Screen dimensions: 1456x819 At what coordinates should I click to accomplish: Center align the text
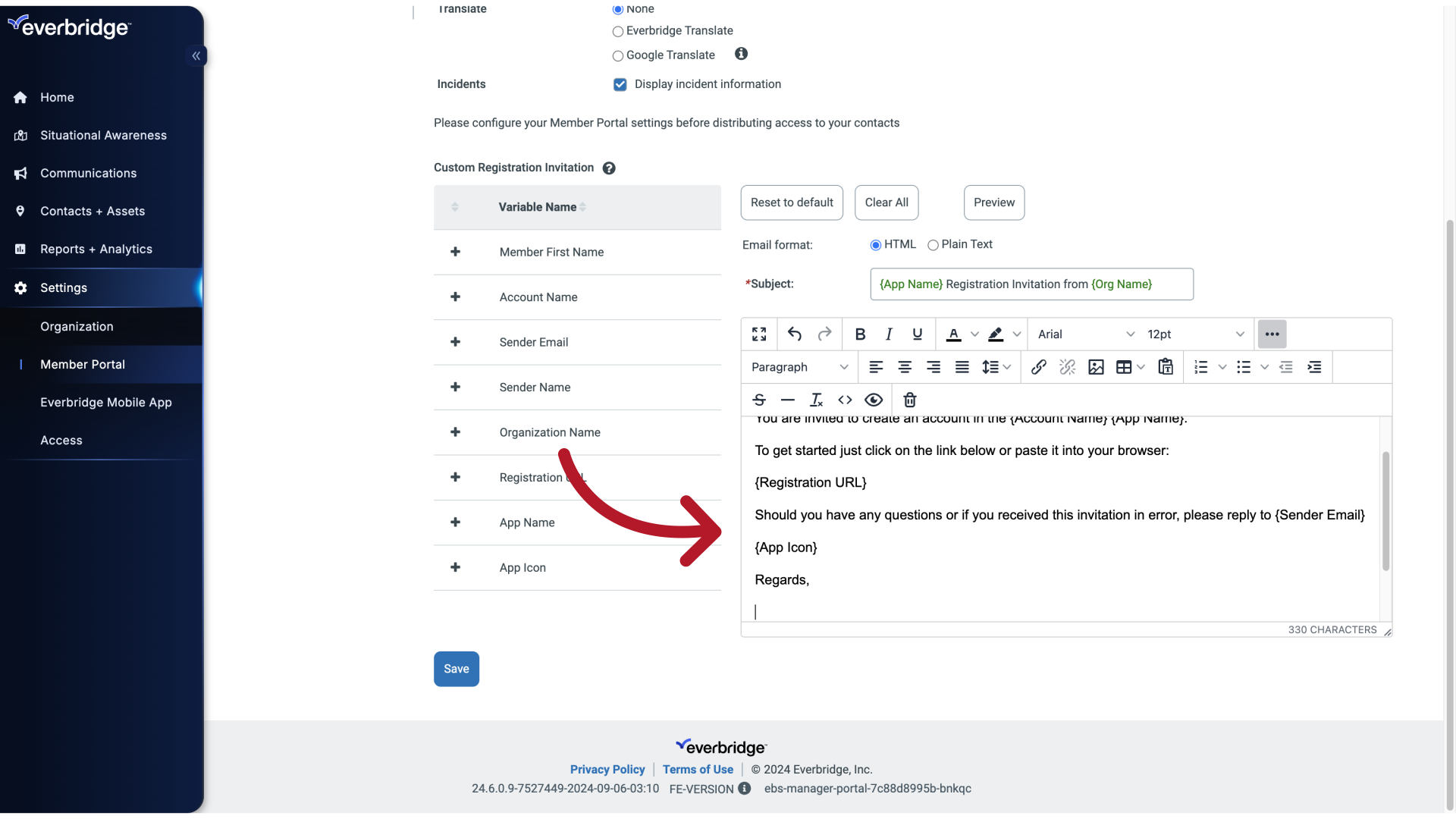[905, 367]
